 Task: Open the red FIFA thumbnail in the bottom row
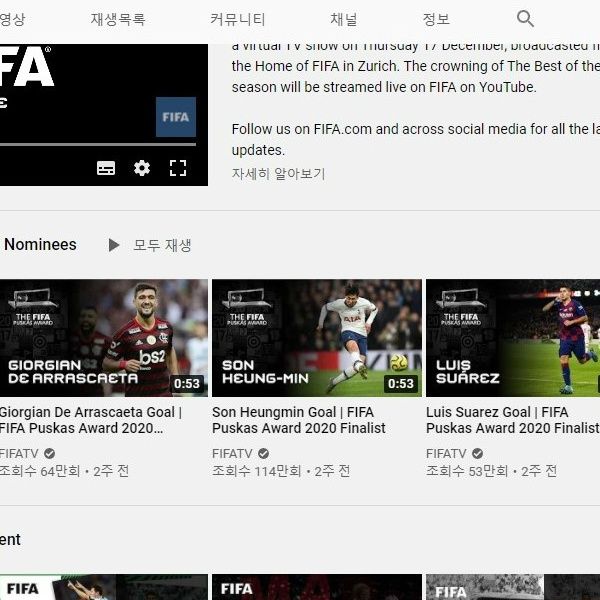point(317,587)
